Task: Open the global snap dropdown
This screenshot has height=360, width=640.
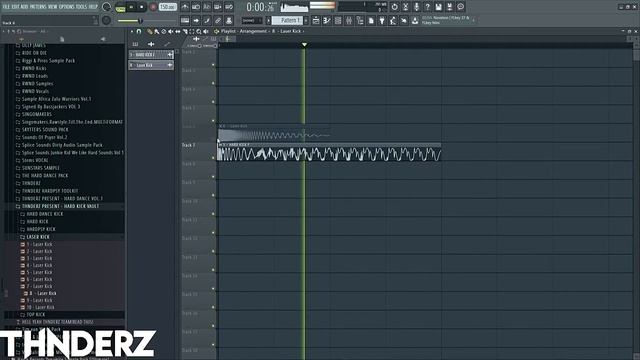Action: pyautogui.click(x=252, y=20)
